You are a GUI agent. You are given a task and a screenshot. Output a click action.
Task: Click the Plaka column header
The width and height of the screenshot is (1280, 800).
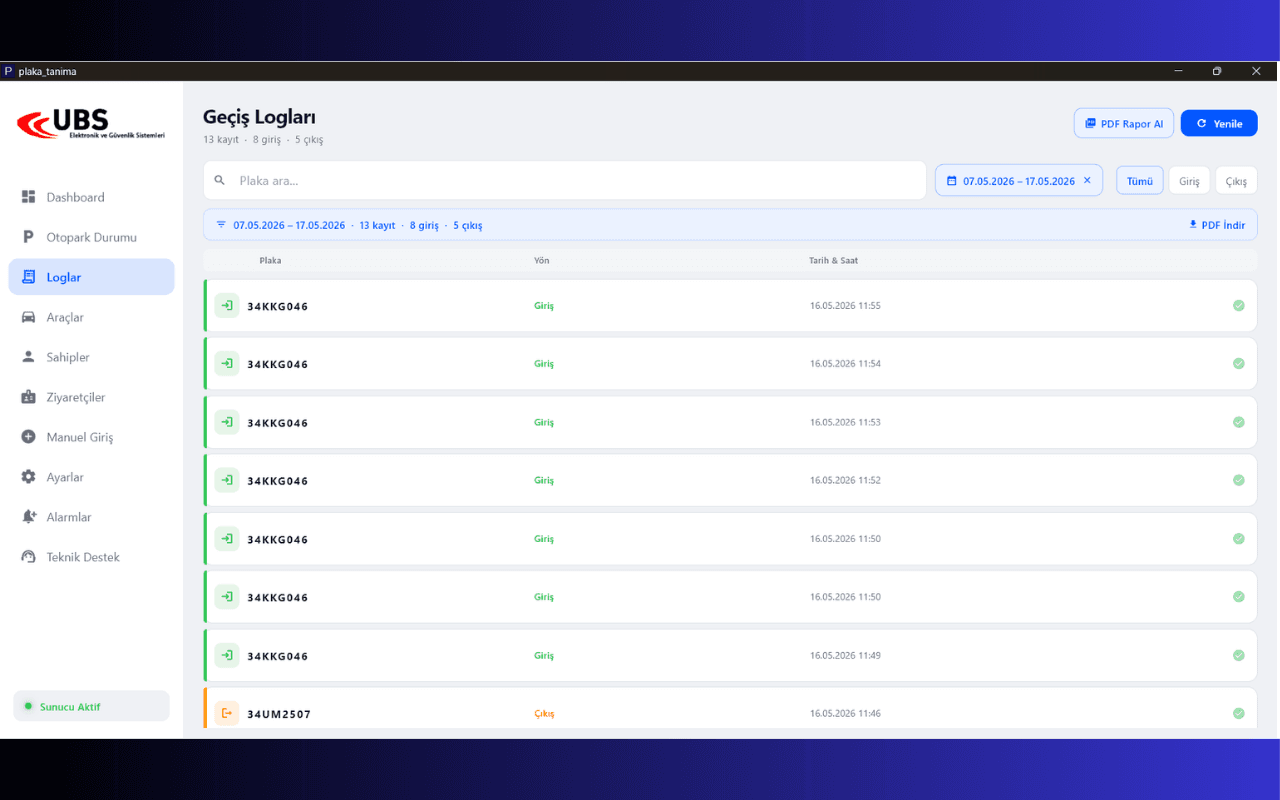pos(270,260)
